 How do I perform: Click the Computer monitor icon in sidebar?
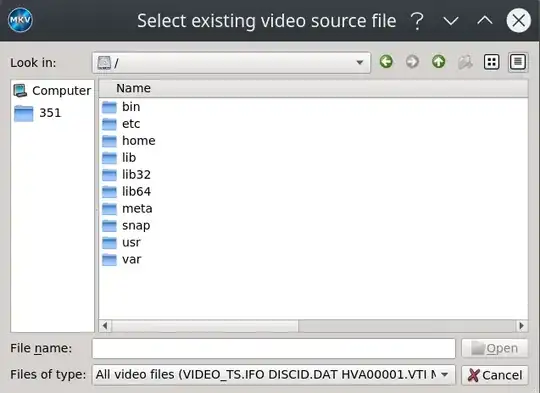20,91
